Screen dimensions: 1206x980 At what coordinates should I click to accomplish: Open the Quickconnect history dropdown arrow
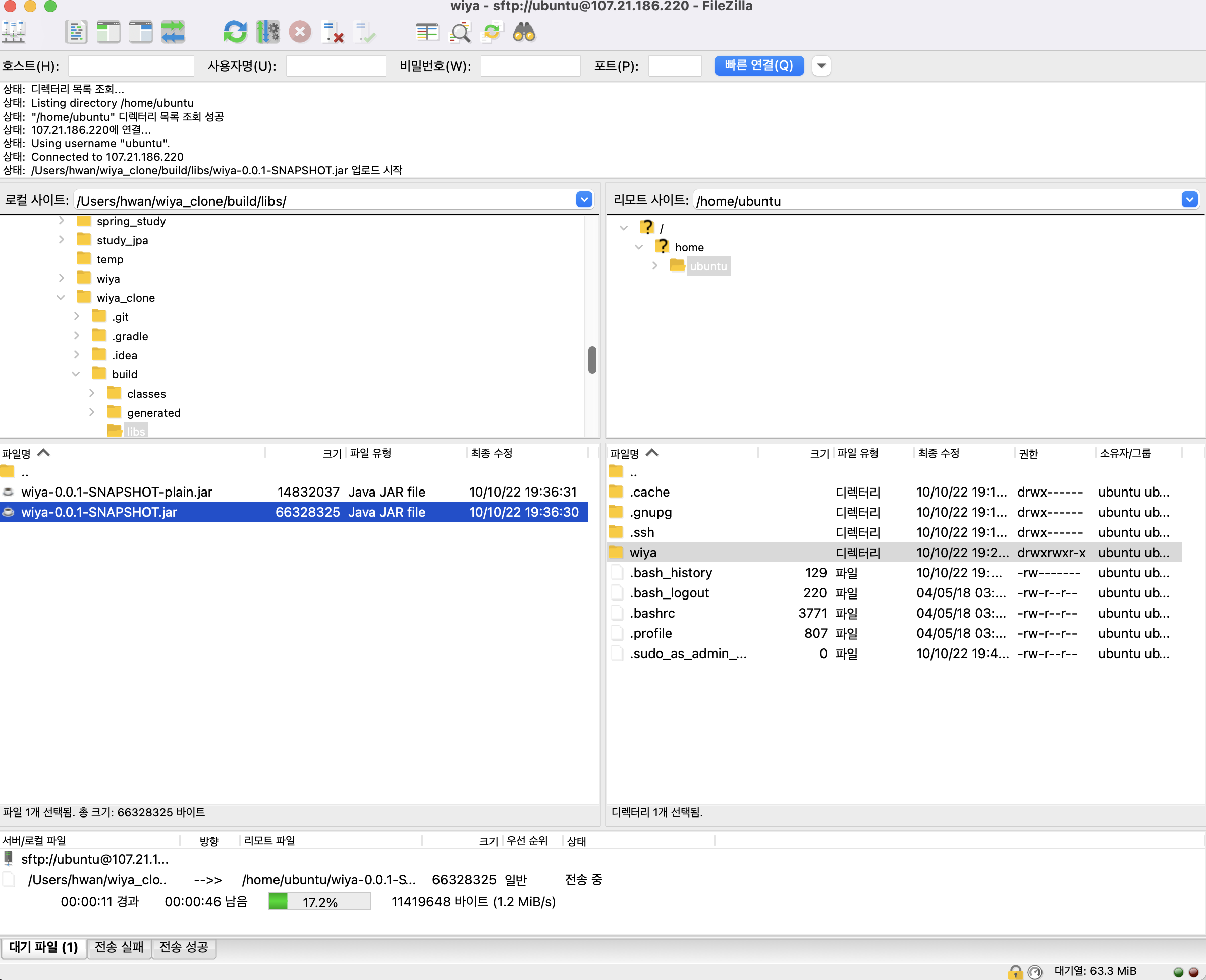(821, 66)
